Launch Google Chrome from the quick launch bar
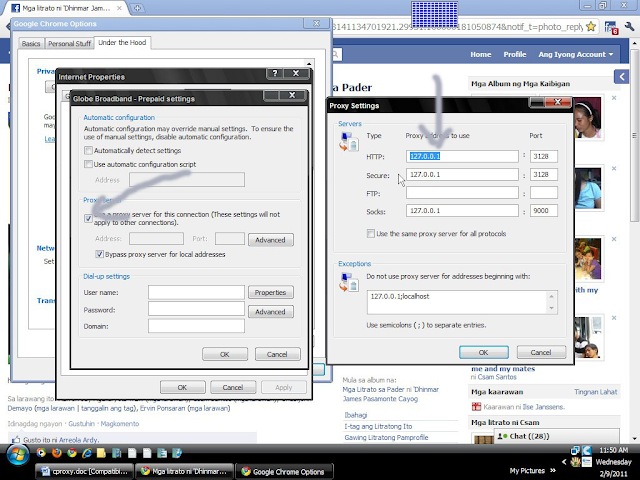Image resolution: width=640 pixels, height=480 pixels. (72, 453)
